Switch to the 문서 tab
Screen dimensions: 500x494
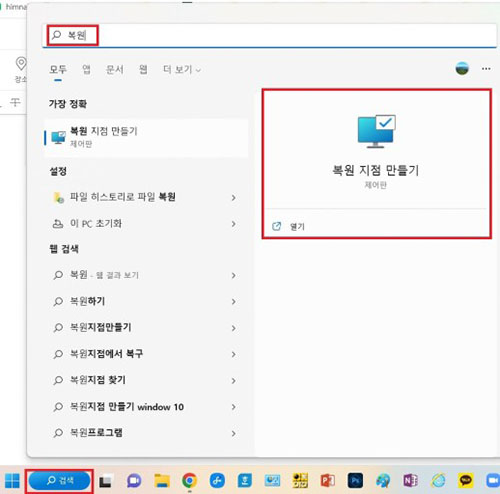coord(115,69)
